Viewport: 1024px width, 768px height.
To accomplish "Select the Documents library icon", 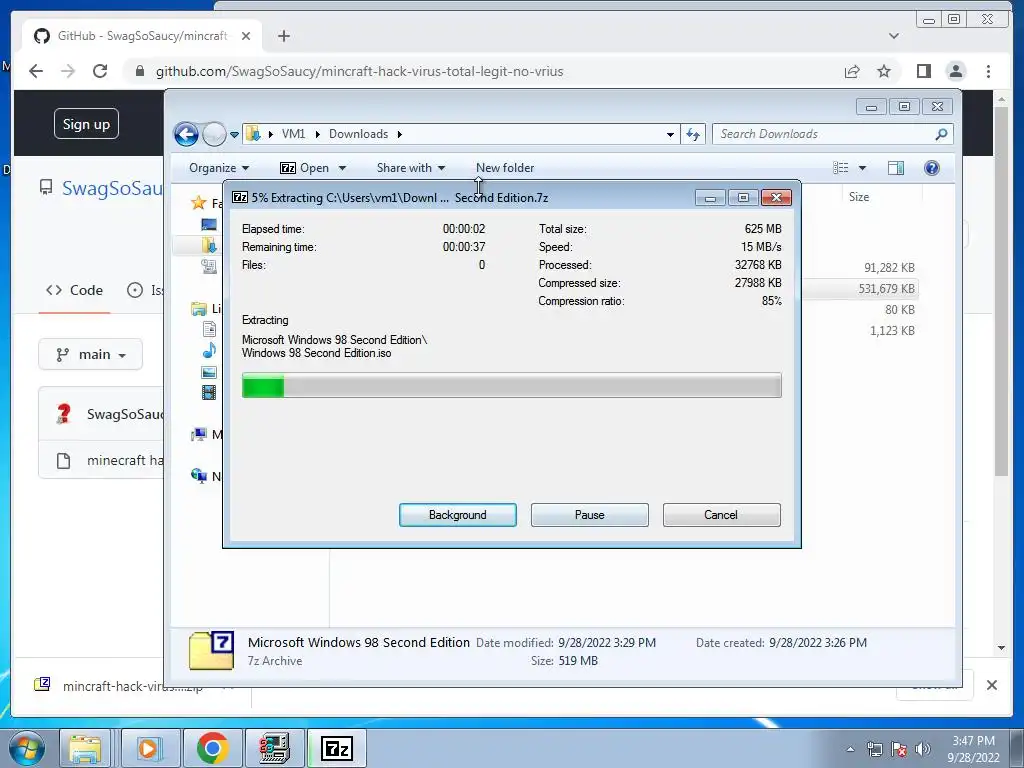I will point(209,329).
